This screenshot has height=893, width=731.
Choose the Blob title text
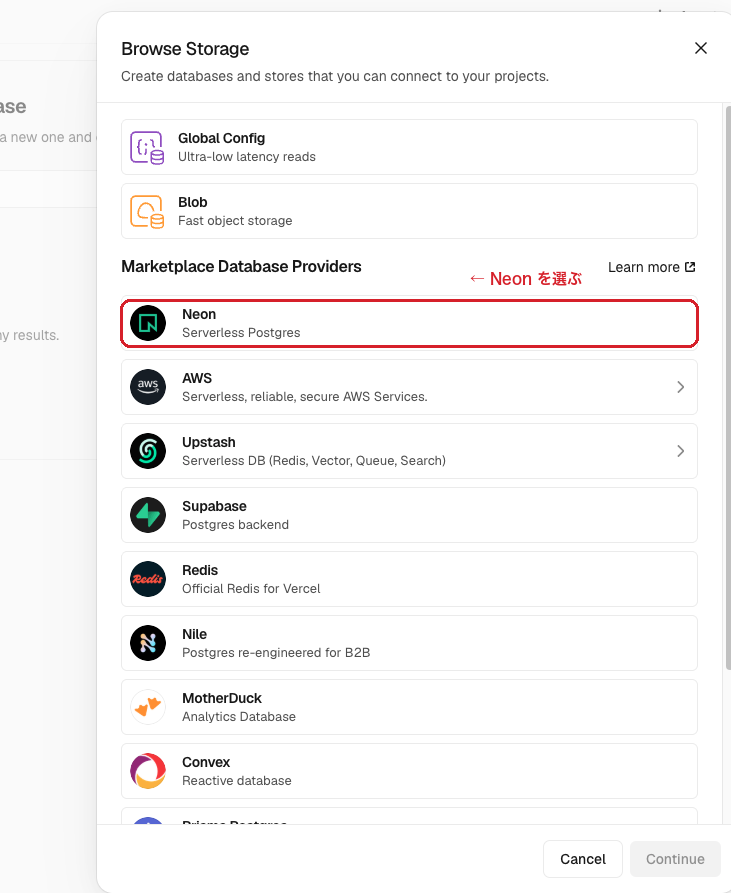[192, 202]
